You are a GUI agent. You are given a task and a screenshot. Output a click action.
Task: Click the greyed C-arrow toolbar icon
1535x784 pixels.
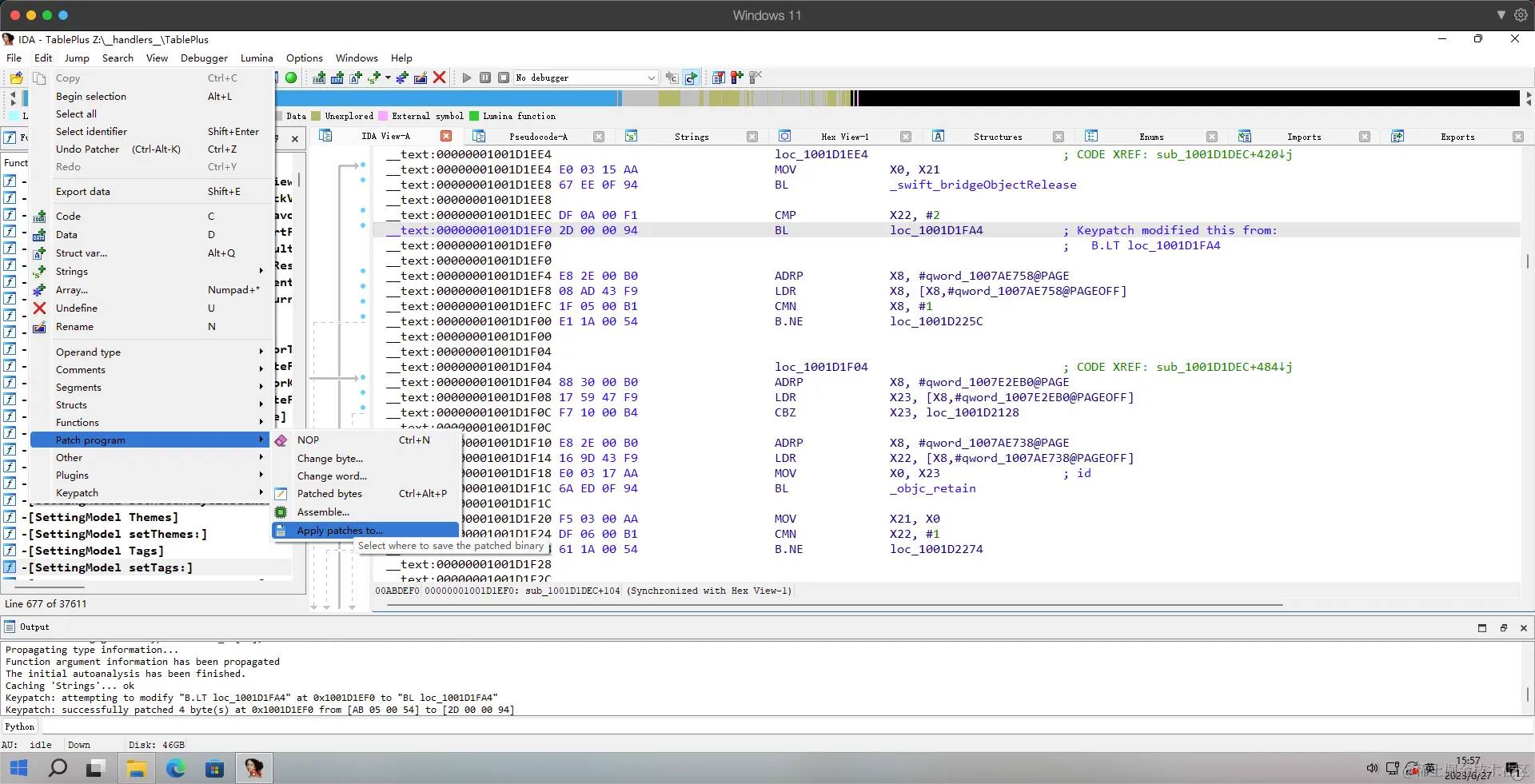coord(672,78)
